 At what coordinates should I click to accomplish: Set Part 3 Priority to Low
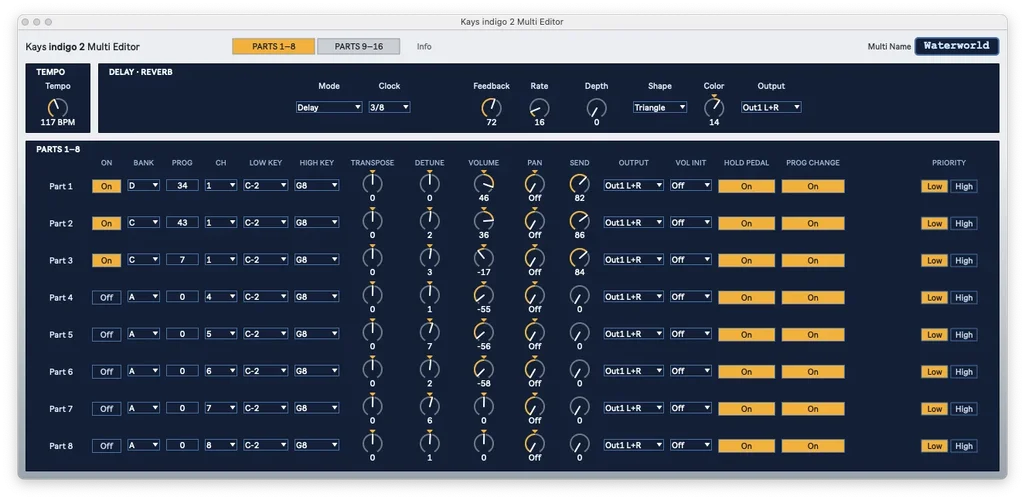[x=935, y=260]
